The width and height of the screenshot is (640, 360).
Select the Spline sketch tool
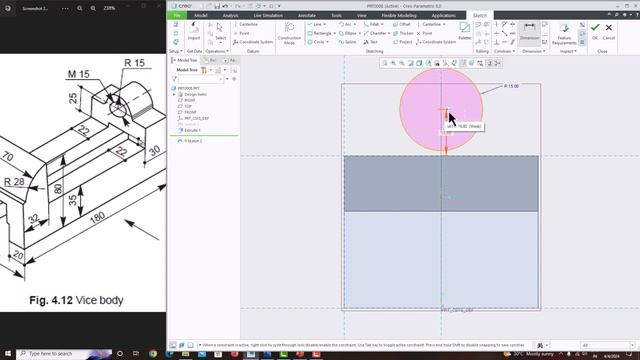(347, 42)
